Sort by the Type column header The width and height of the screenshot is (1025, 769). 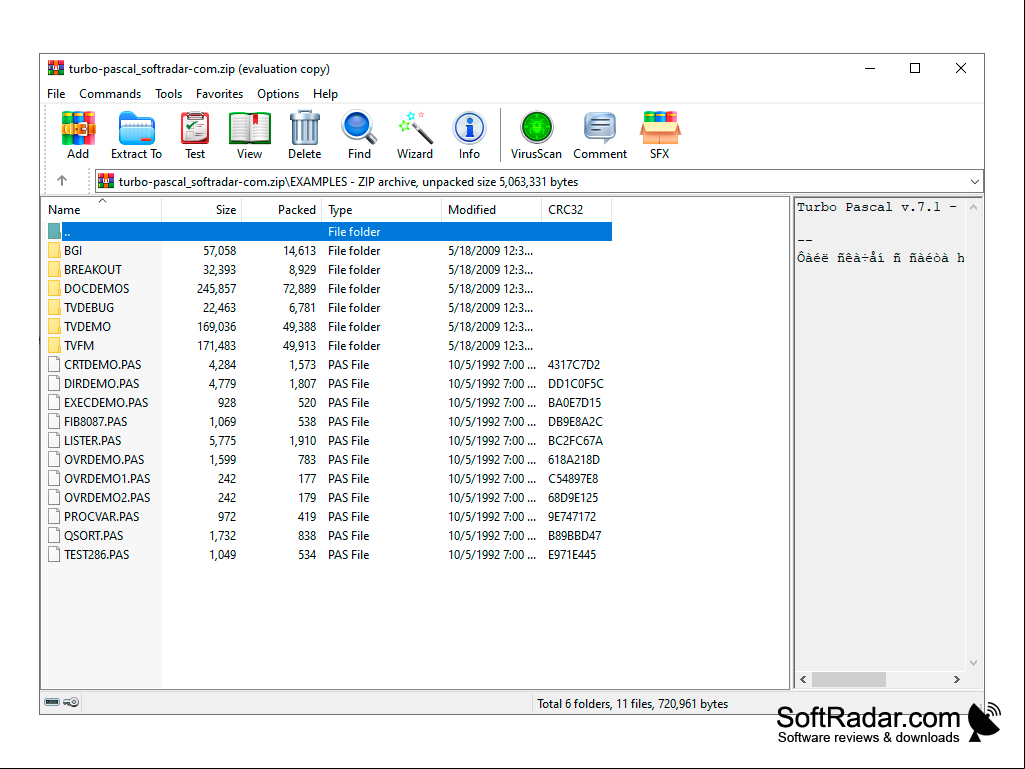click(x=381, y=209)
